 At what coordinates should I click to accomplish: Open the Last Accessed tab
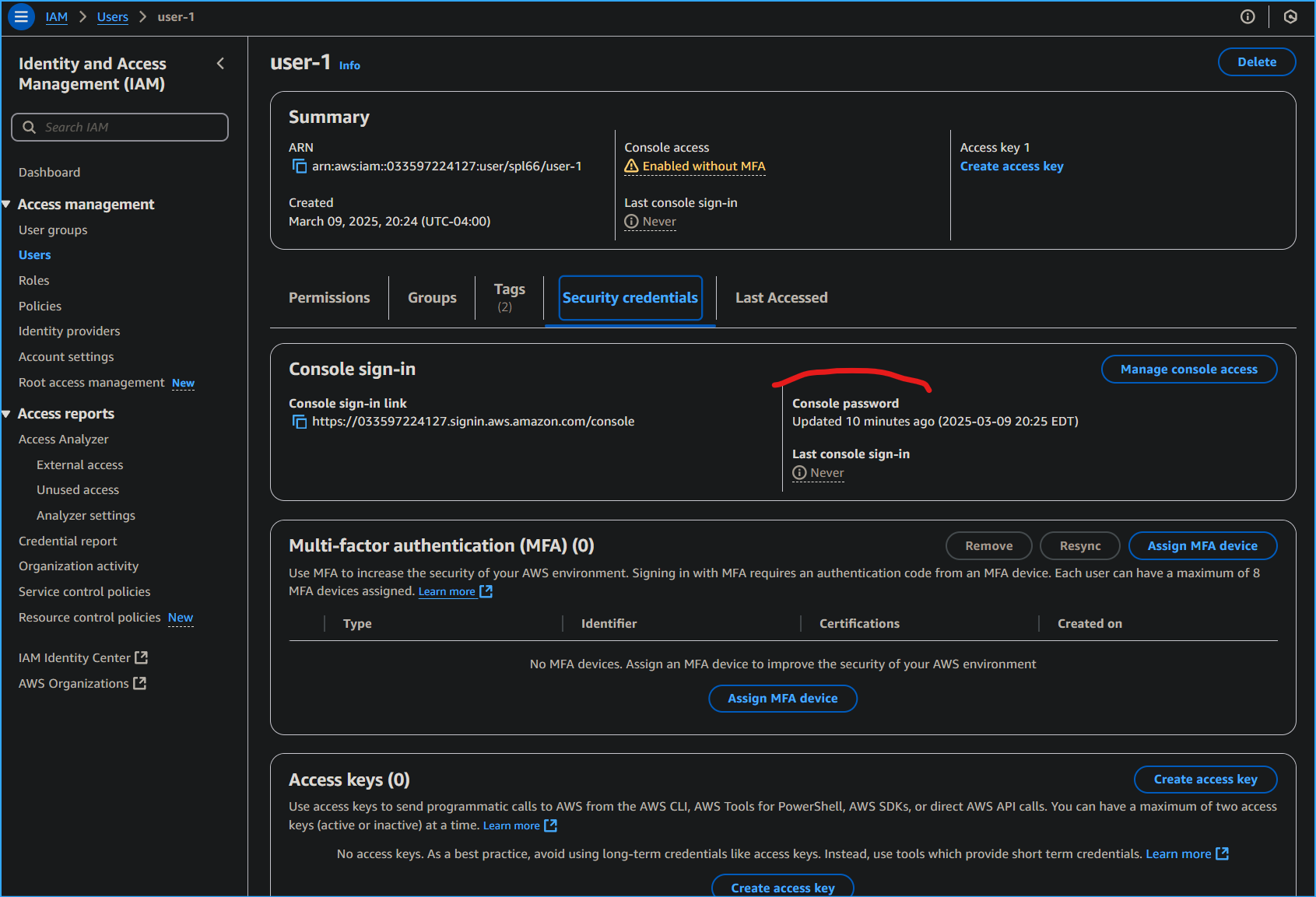pyautogui.click(x=781, y=297)
